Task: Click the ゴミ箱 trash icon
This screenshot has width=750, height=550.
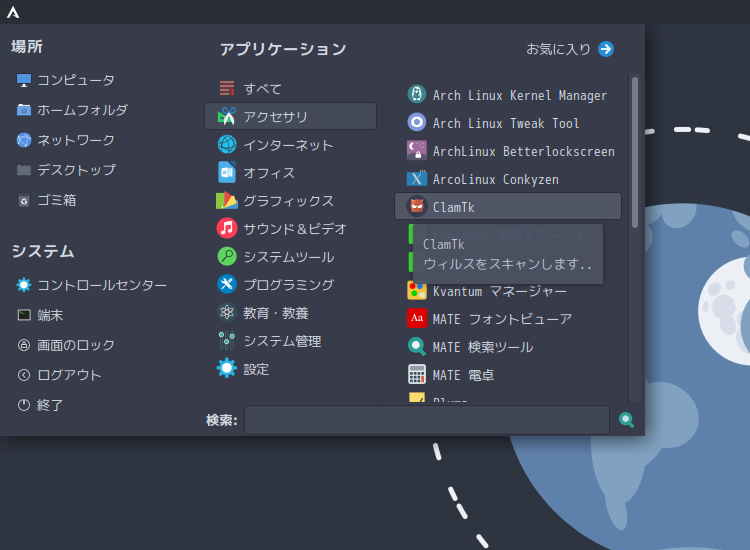Action: [x=23, y=200]
